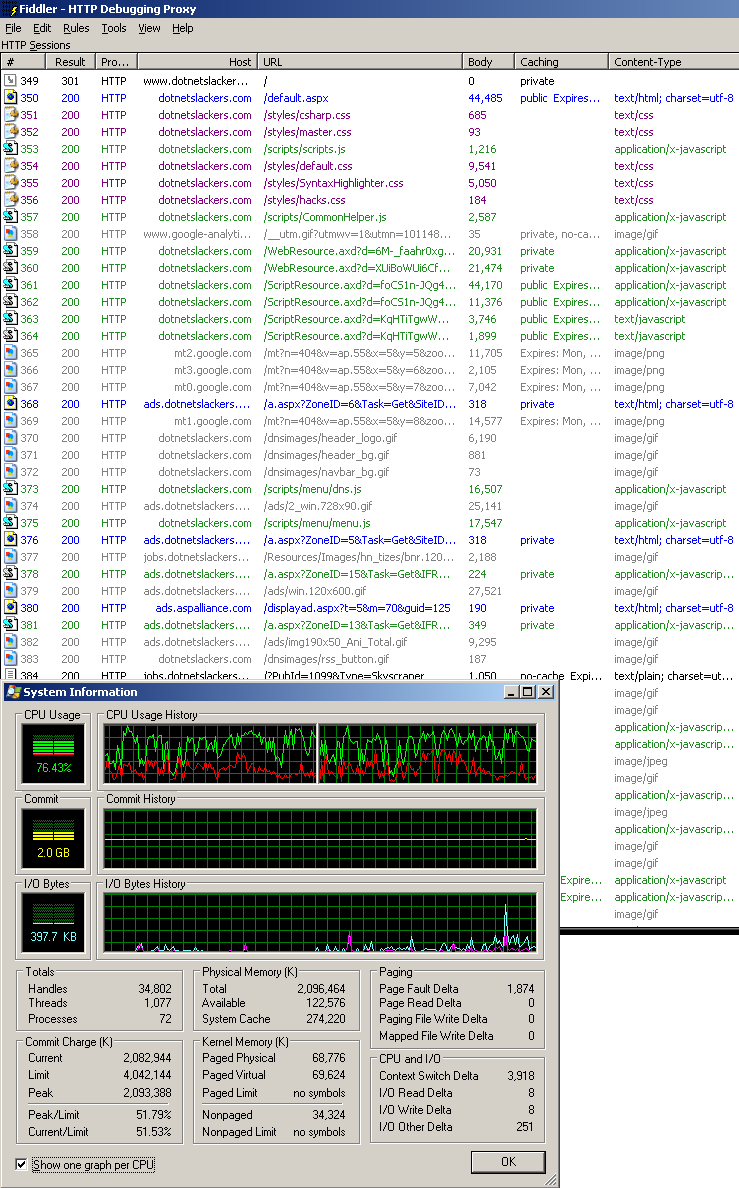Click OK in System Information dialog
The width and height of the screenshot is (739, 1188).
[x=508, y=1161]
